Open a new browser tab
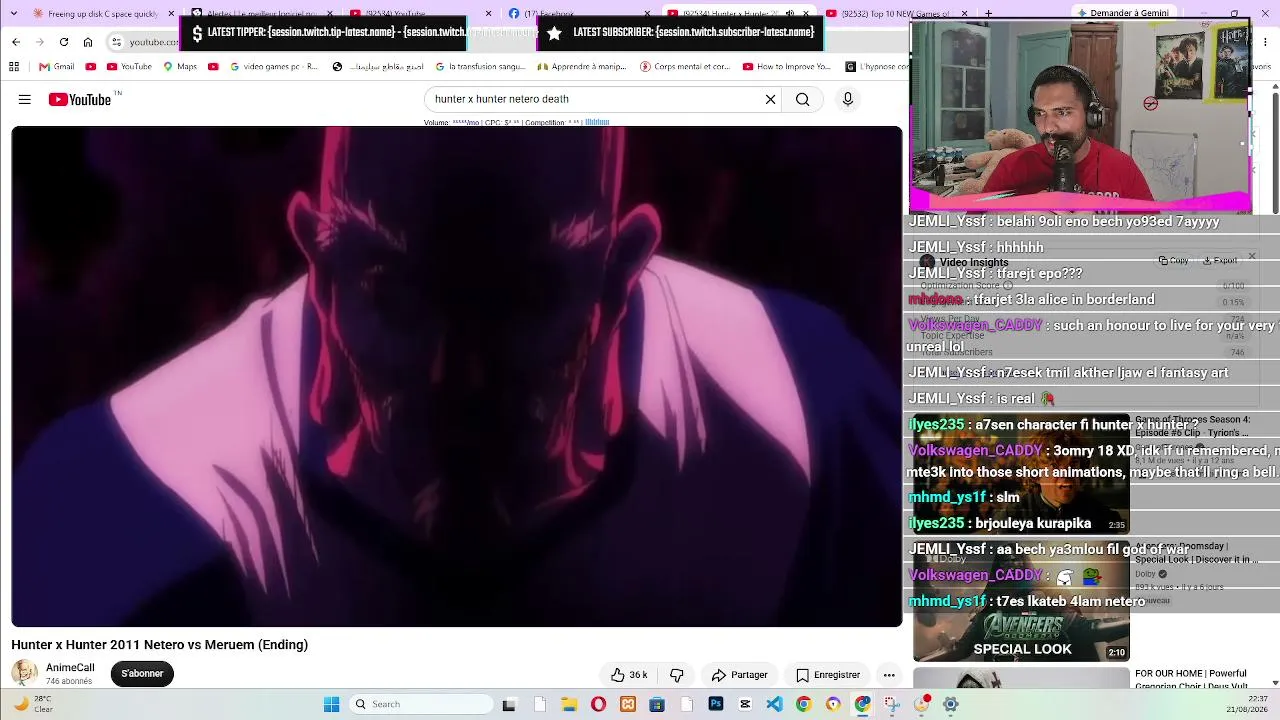Viewport: 1280px width, 720px height. tap(989, 14)
